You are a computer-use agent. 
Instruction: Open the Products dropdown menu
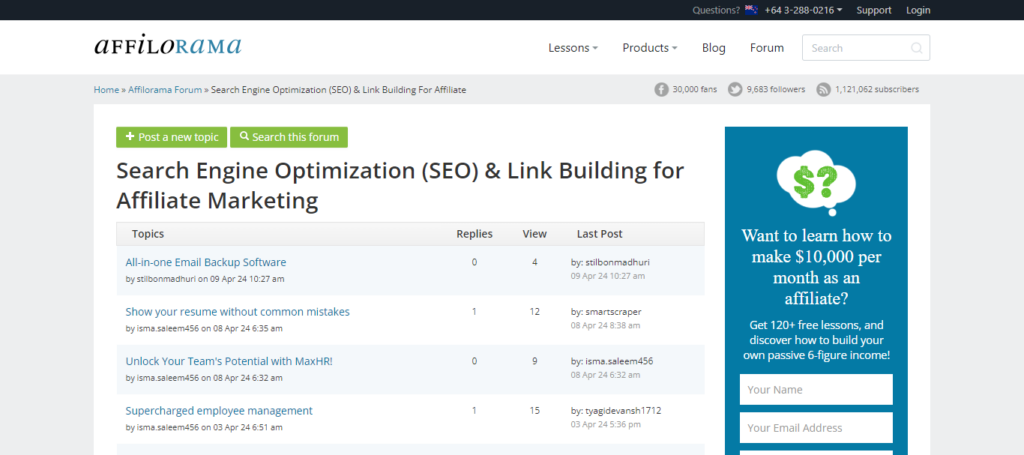pos(649,48)
